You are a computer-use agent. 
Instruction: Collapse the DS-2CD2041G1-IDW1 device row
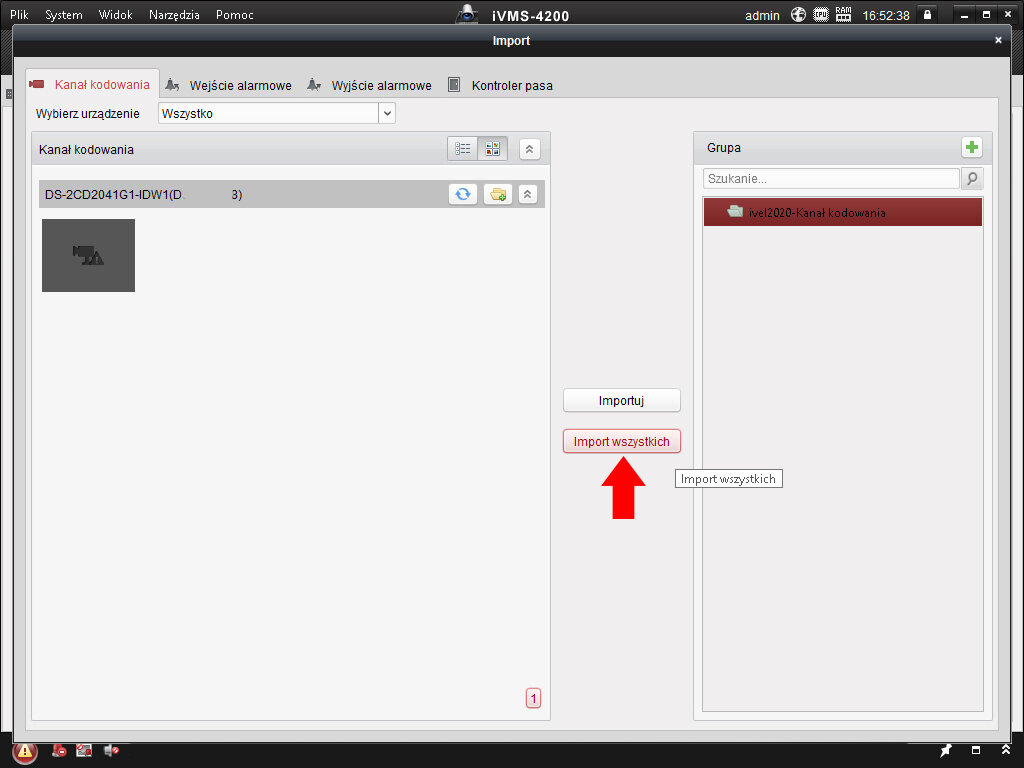click(x=528, y=194)
